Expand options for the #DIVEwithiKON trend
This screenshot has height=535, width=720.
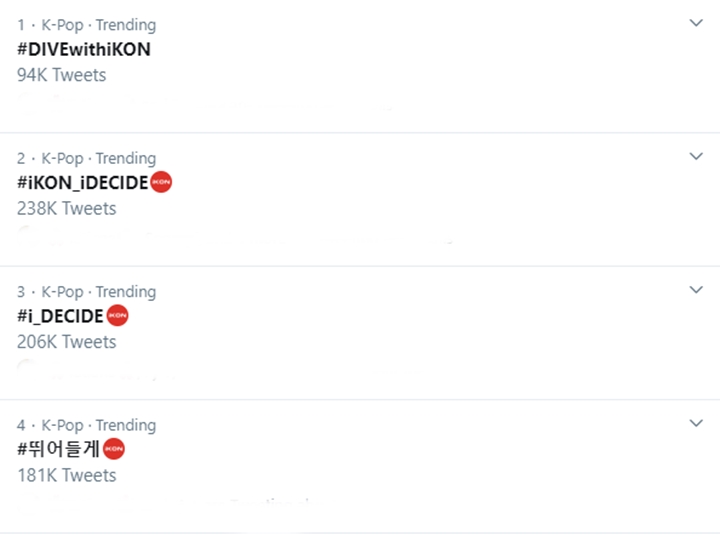(697, 23)
